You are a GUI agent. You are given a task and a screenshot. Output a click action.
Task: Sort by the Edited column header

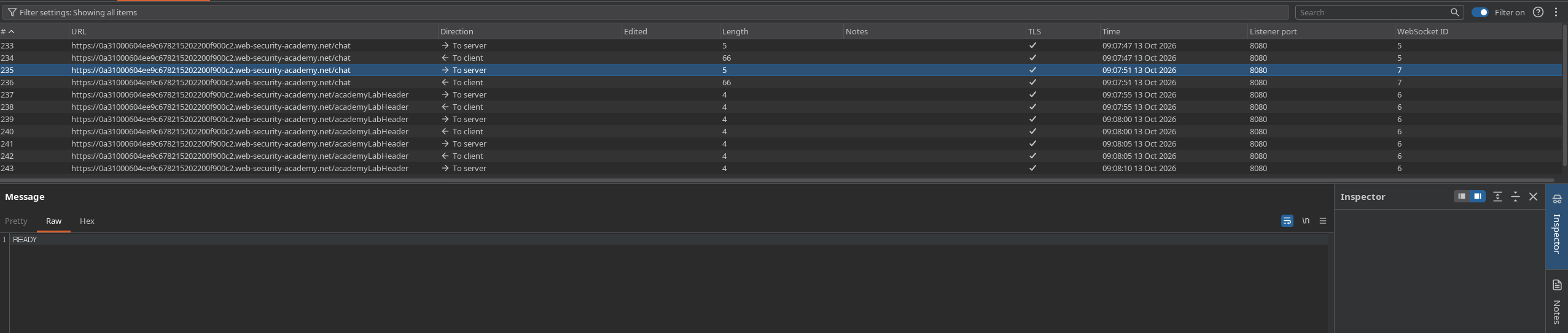671,31
